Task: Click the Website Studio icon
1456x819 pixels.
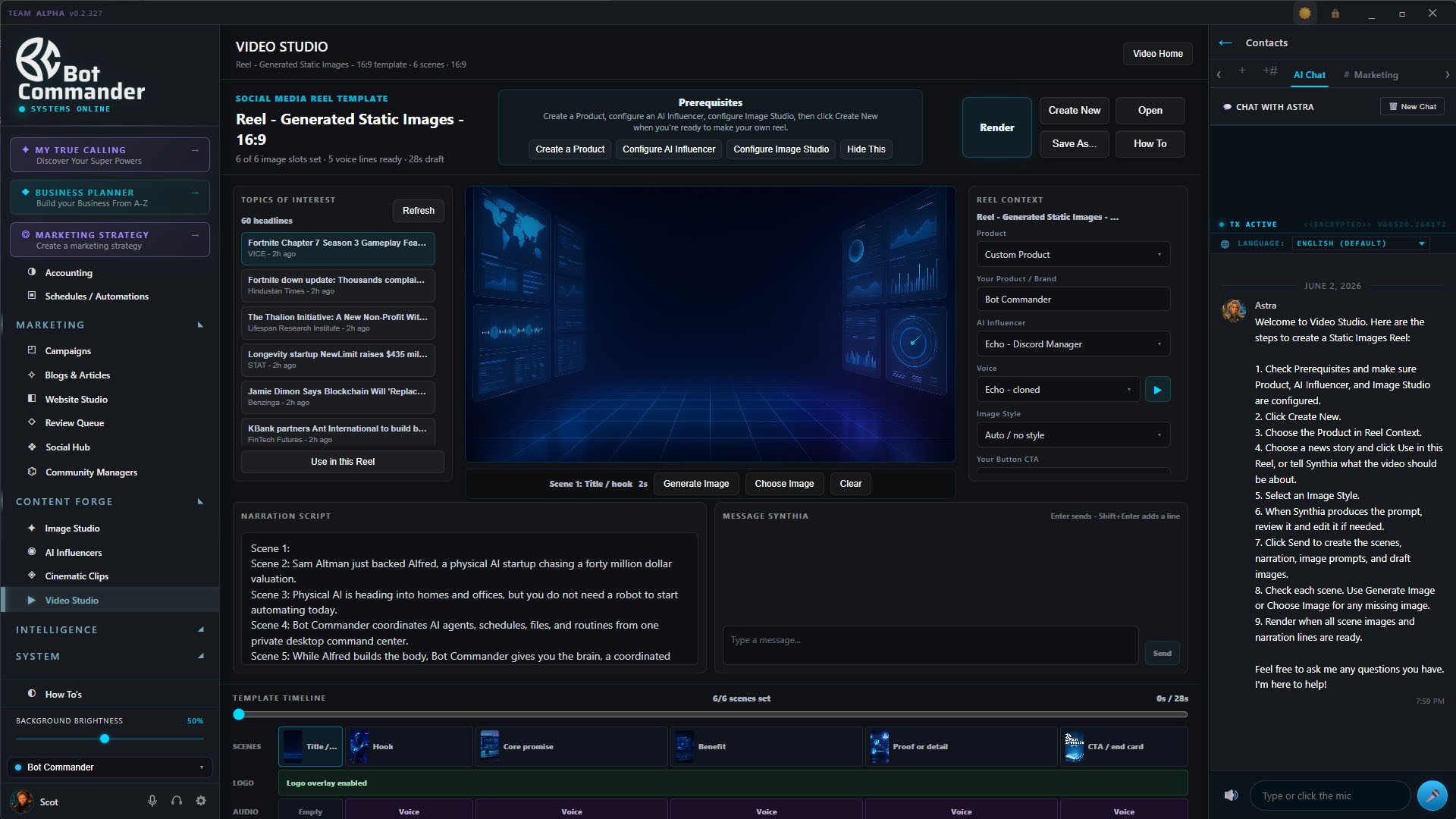Action: 32,398
